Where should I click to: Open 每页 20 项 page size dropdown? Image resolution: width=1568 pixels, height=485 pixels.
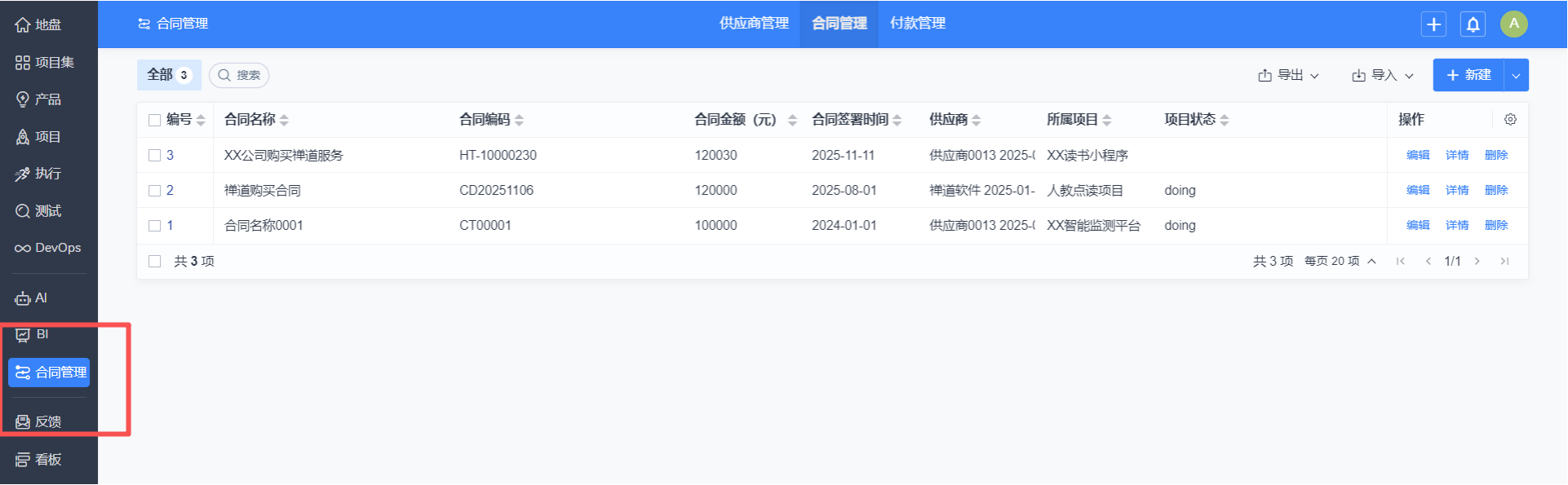click(x=1340, y=261)
